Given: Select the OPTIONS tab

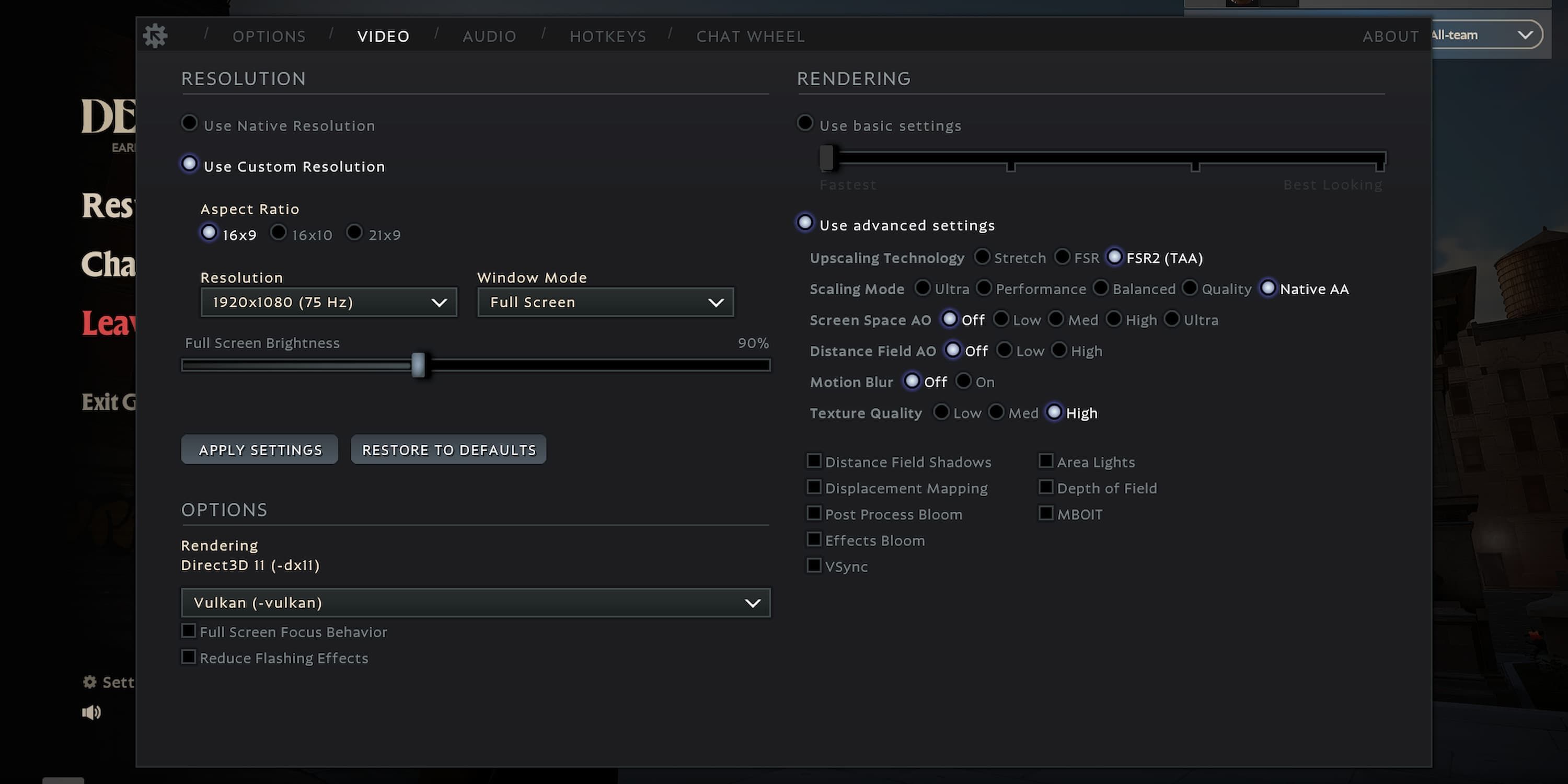Looking at the screenshot, I should 269,35.
